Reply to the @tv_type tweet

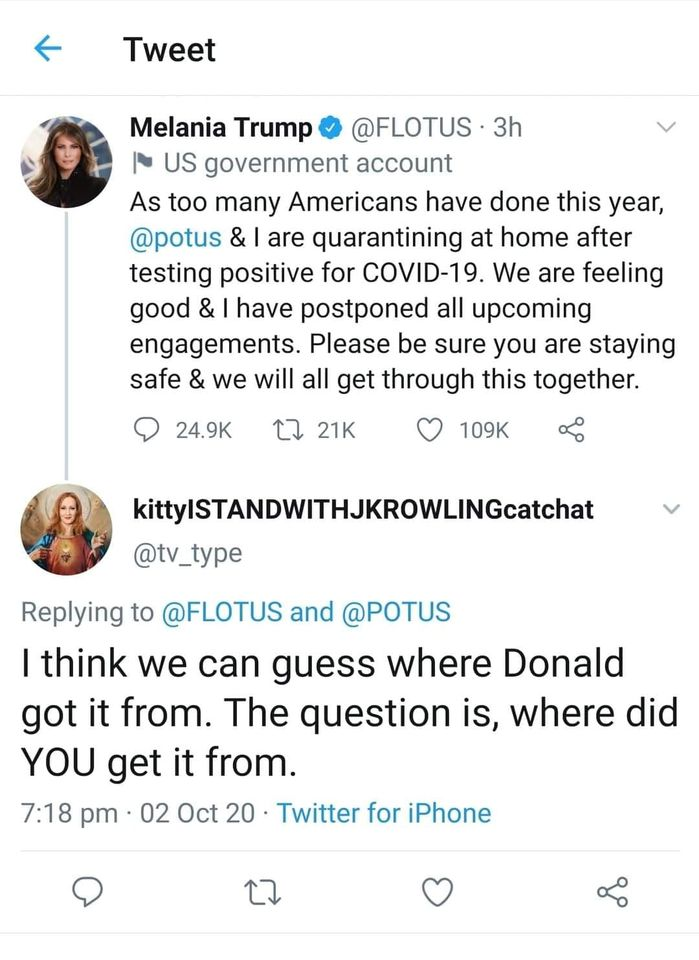pos(88,890)
